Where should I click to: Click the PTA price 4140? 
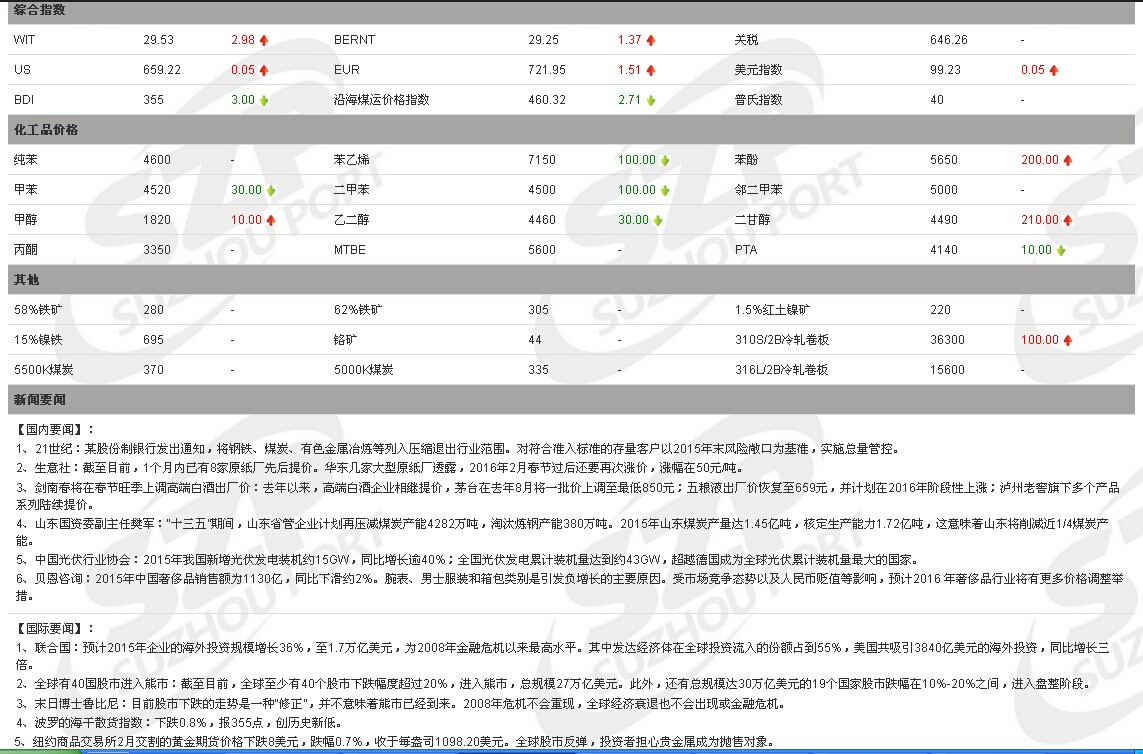click(944, 250)
